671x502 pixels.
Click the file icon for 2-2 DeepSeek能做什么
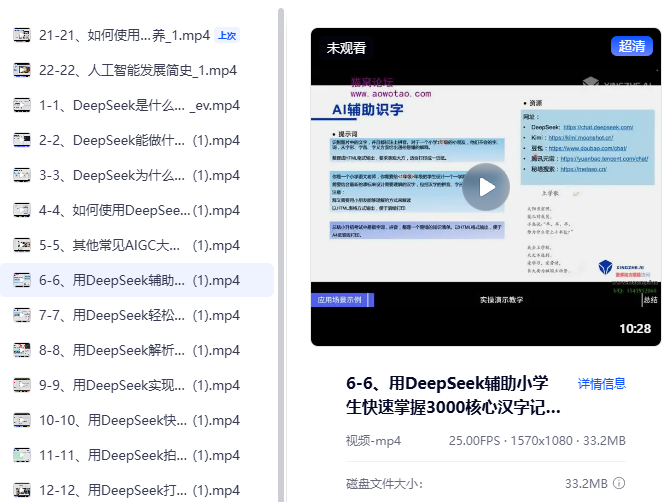pos(22,140)
